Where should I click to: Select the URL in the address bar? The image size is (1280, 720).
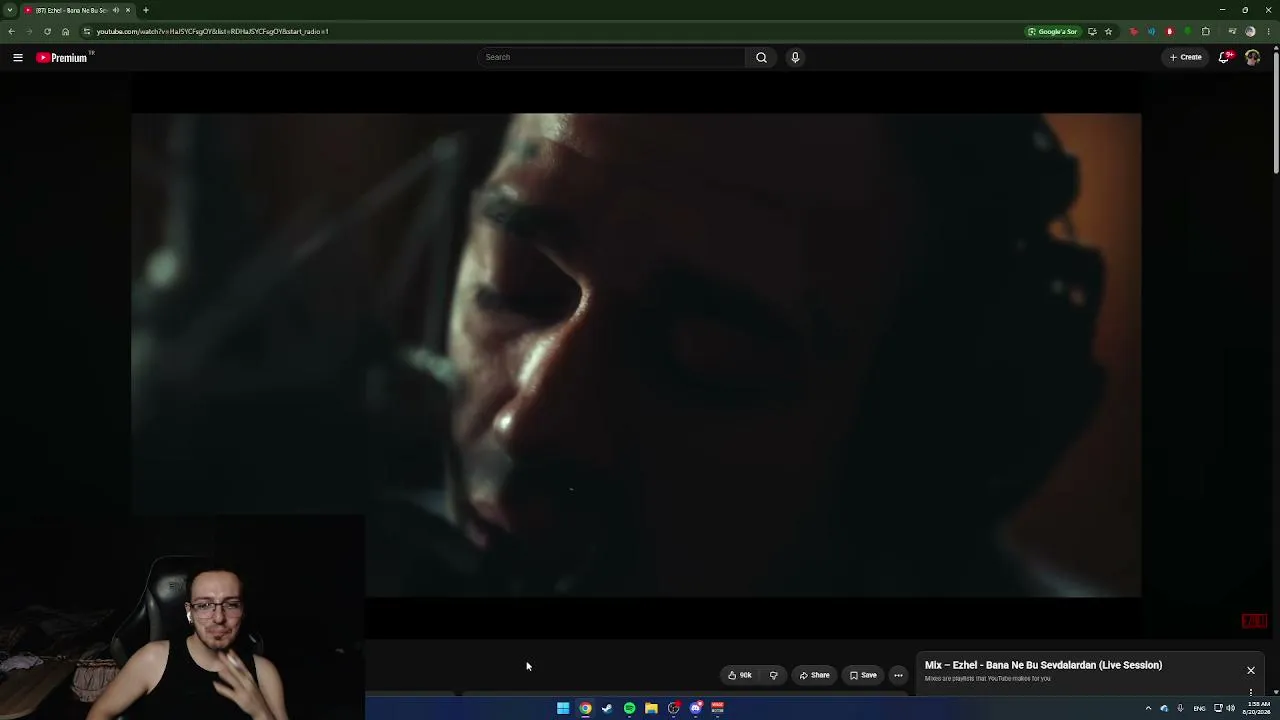[x=213, y=32]
